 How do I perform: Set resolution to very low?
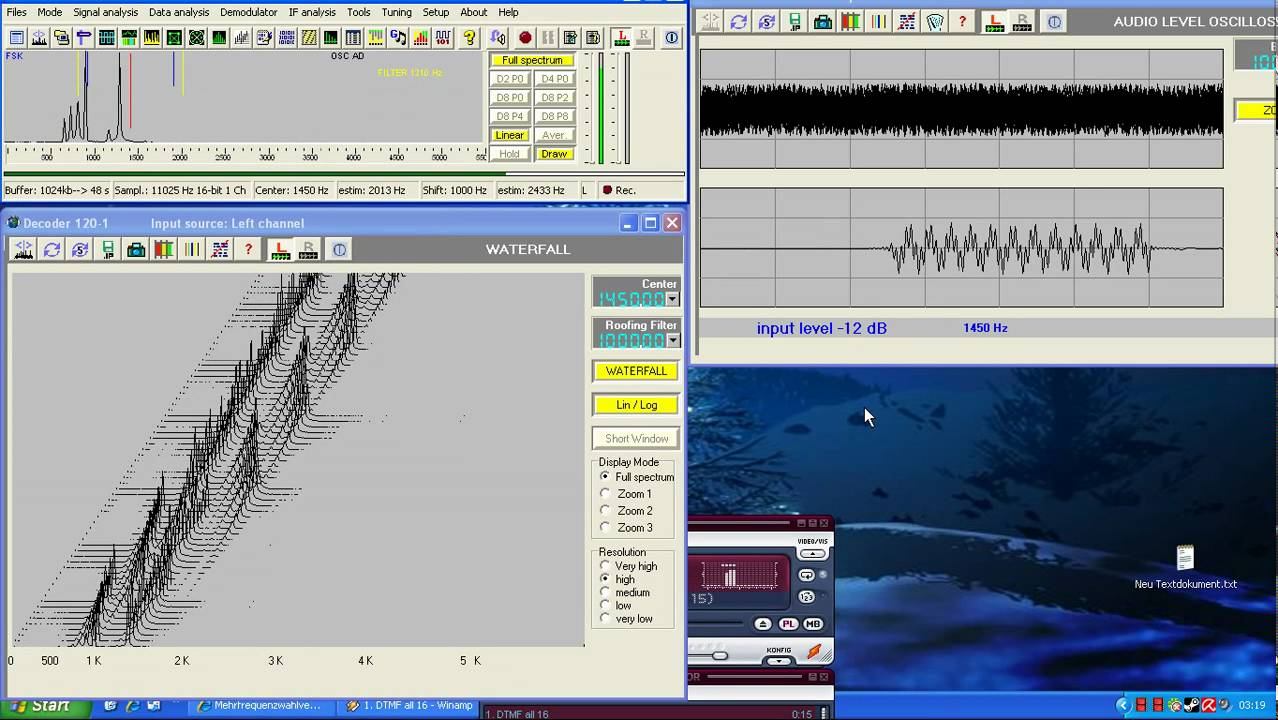click(x=605, y=618)
